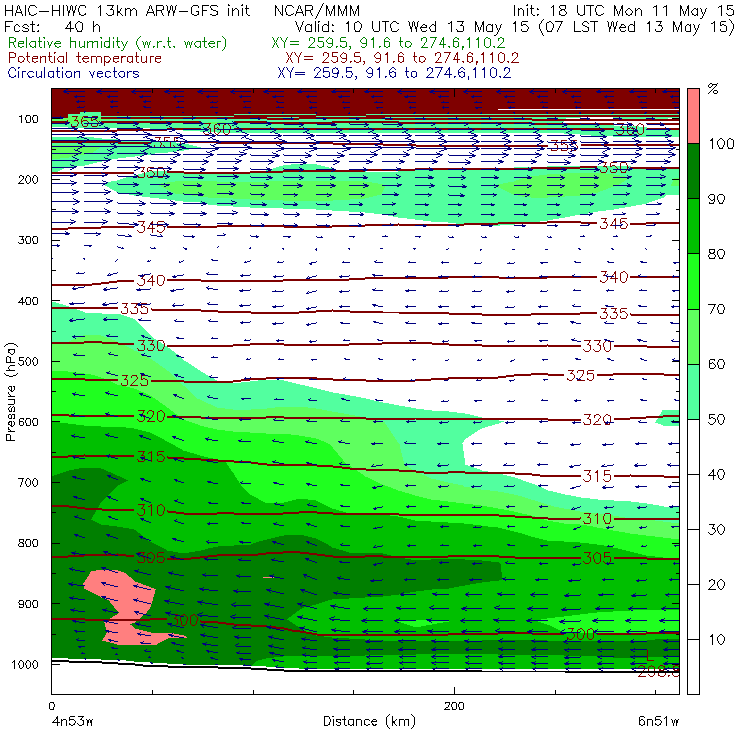Click the '500' pressure axis tick label

click(x=28, y=362)
